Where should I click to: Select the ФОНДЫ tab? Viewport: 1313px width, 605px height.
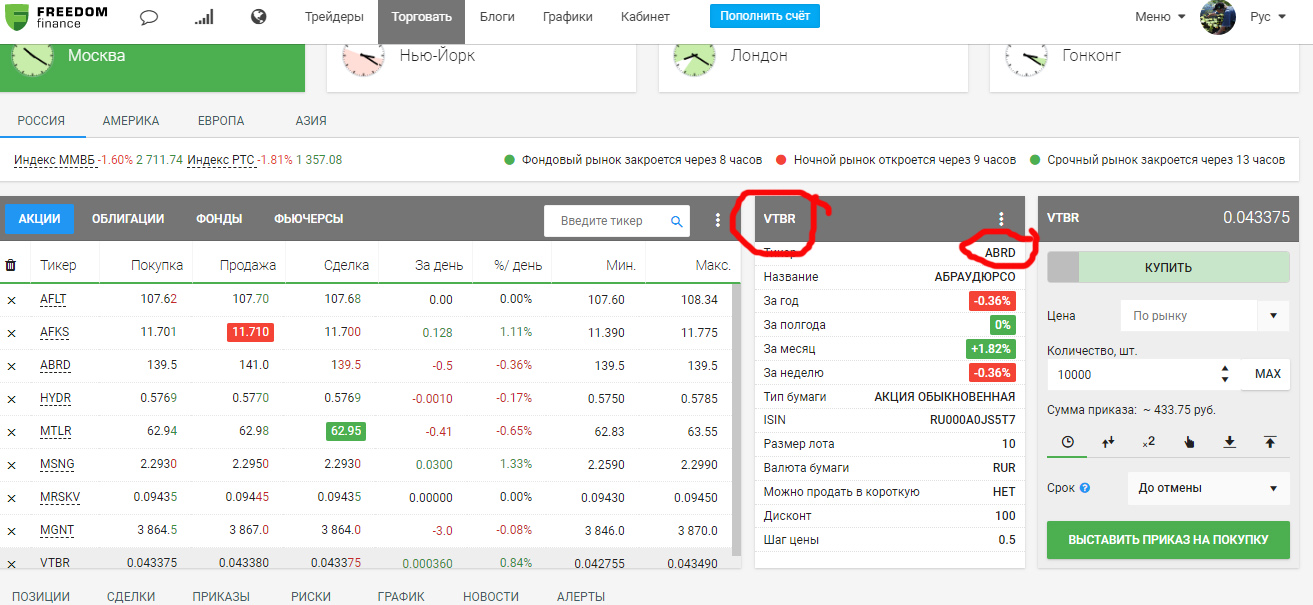point(220,219)
